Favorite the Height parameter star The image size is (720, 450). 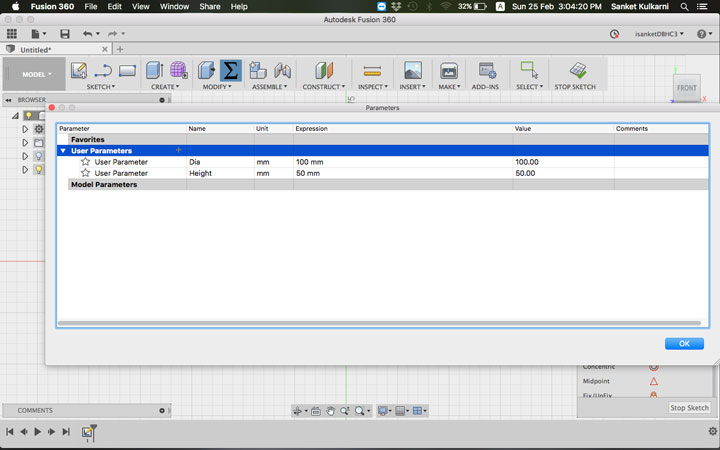[85, 173]
